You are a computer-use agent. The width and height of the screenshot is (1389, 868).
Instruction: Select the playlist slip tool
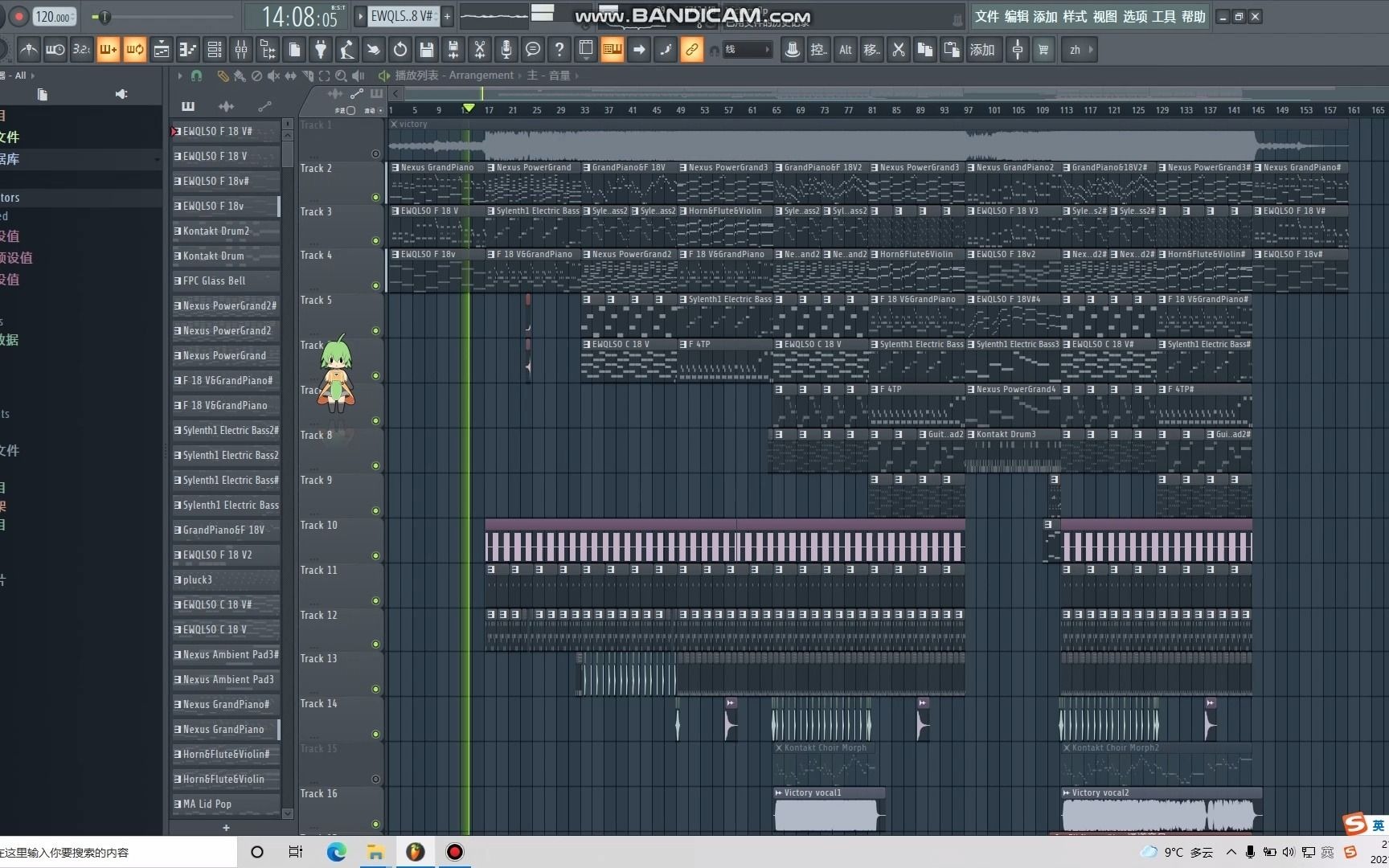tap(290, 76)
